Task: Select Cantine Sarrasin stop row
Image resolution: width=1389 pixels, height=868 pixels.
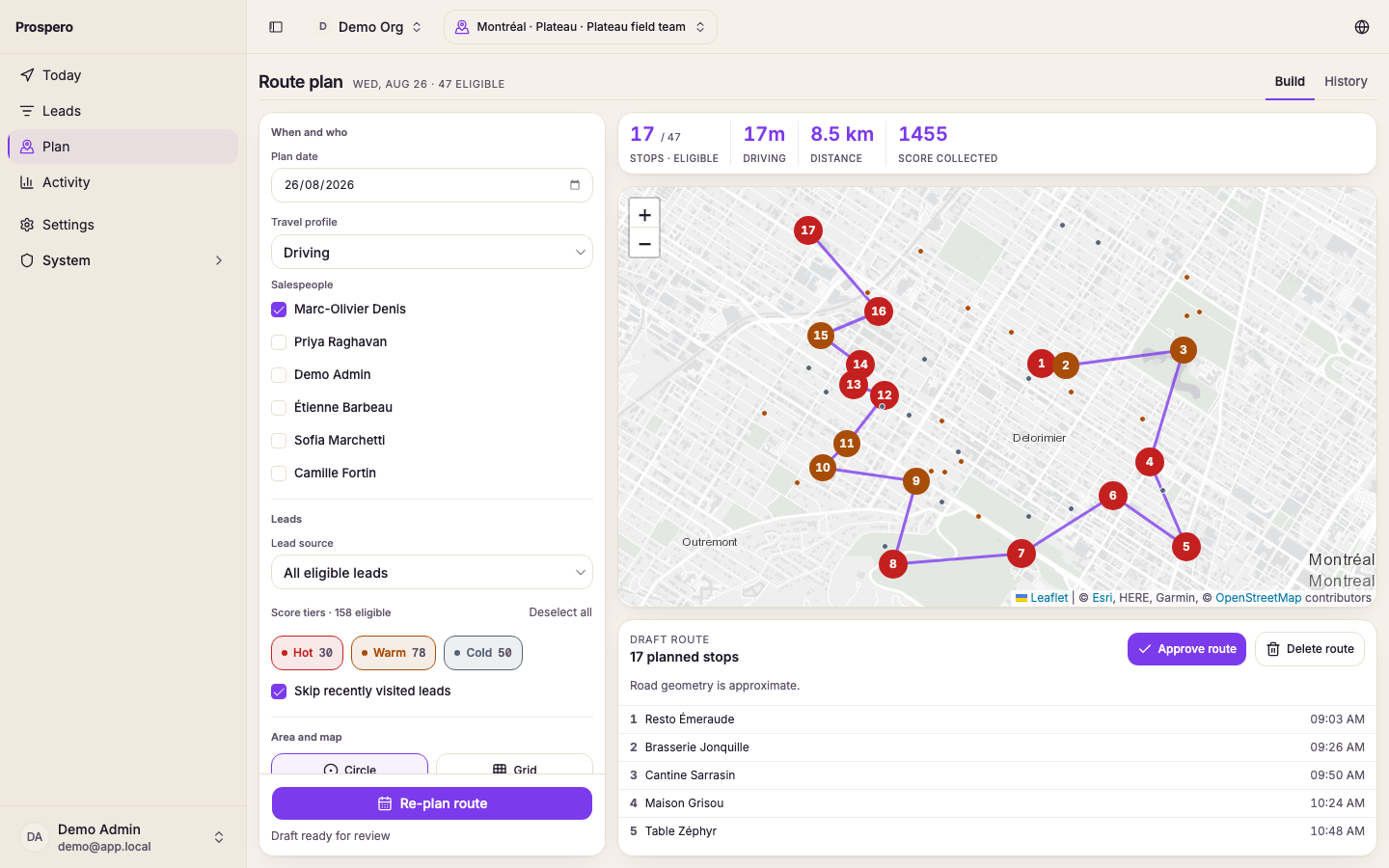Action: [x=997, y=775]
